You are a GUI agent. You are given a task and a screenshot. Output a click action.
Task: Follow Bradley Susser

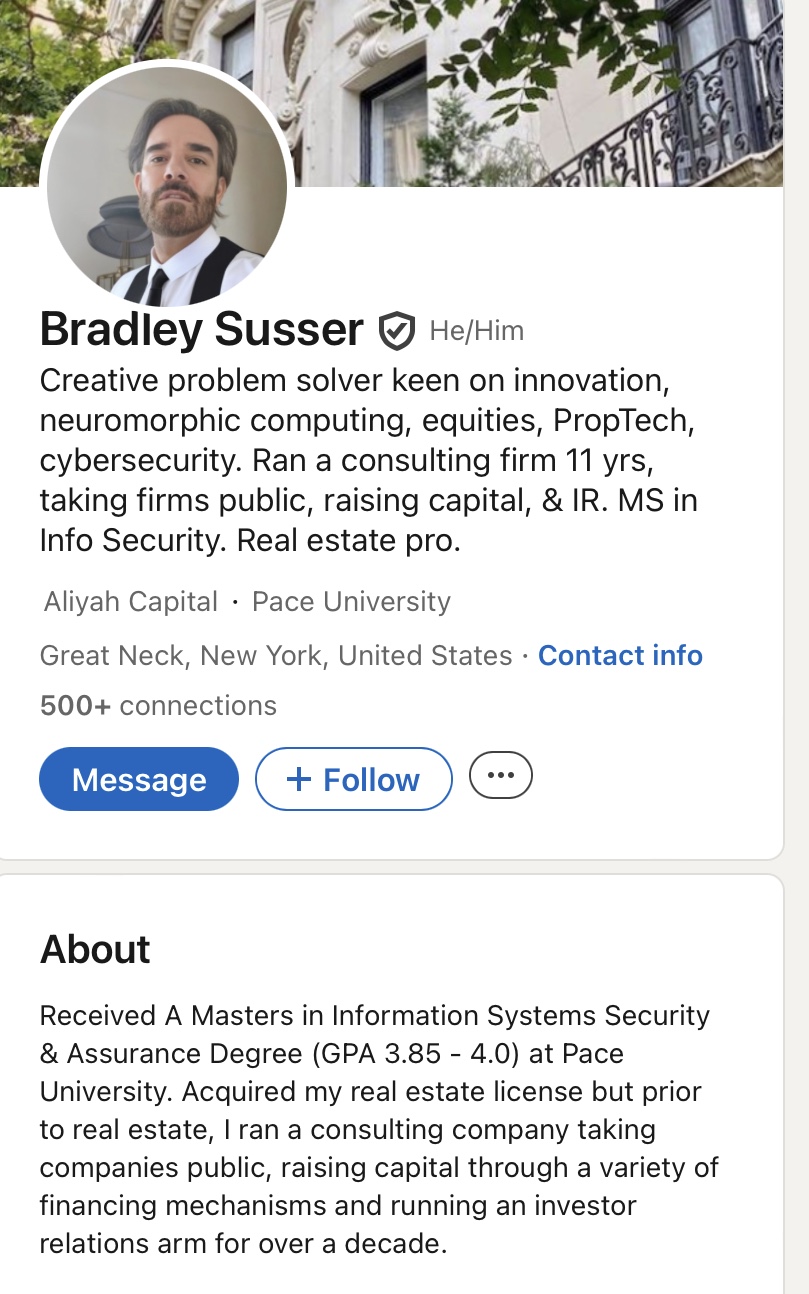click(354, 779)
